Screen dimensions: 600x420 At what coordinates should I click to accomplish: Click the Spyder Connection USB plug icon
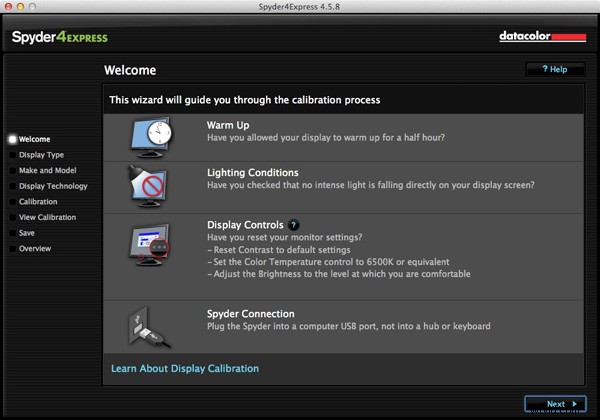[149, 327]
